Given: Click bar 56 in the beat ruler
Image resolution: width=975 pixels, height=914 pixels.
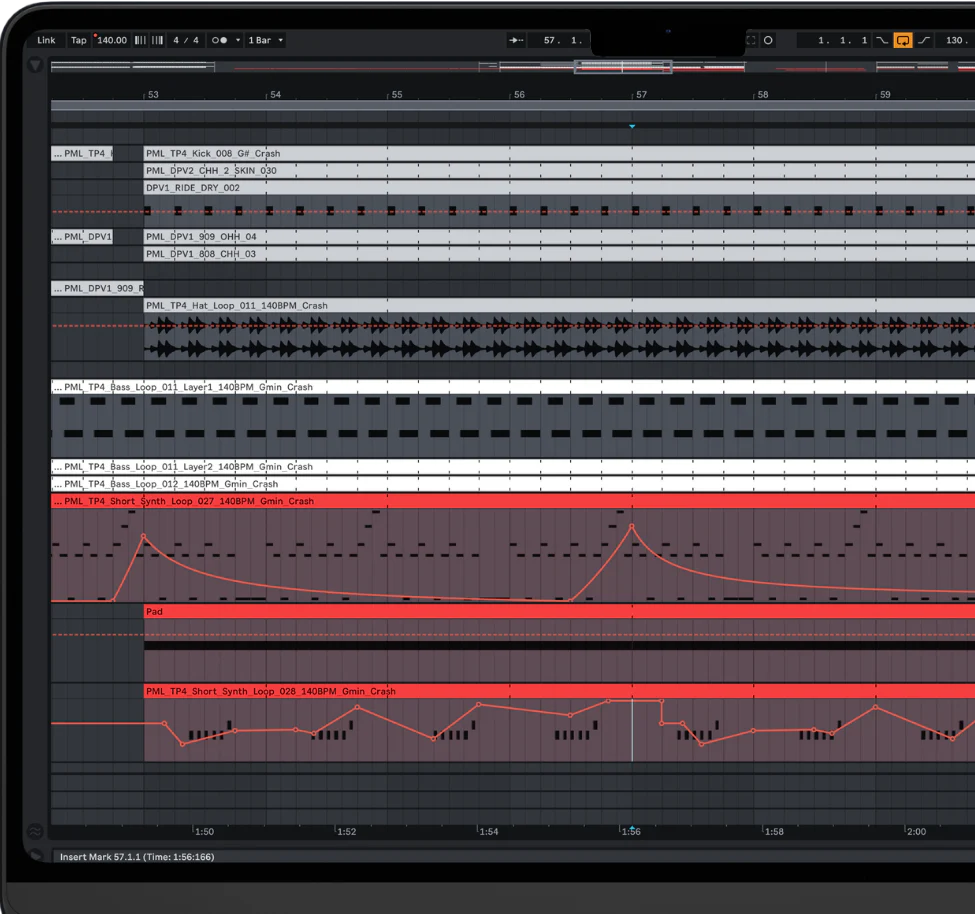Looking at the screenshot, I should (x=519, y=95).
